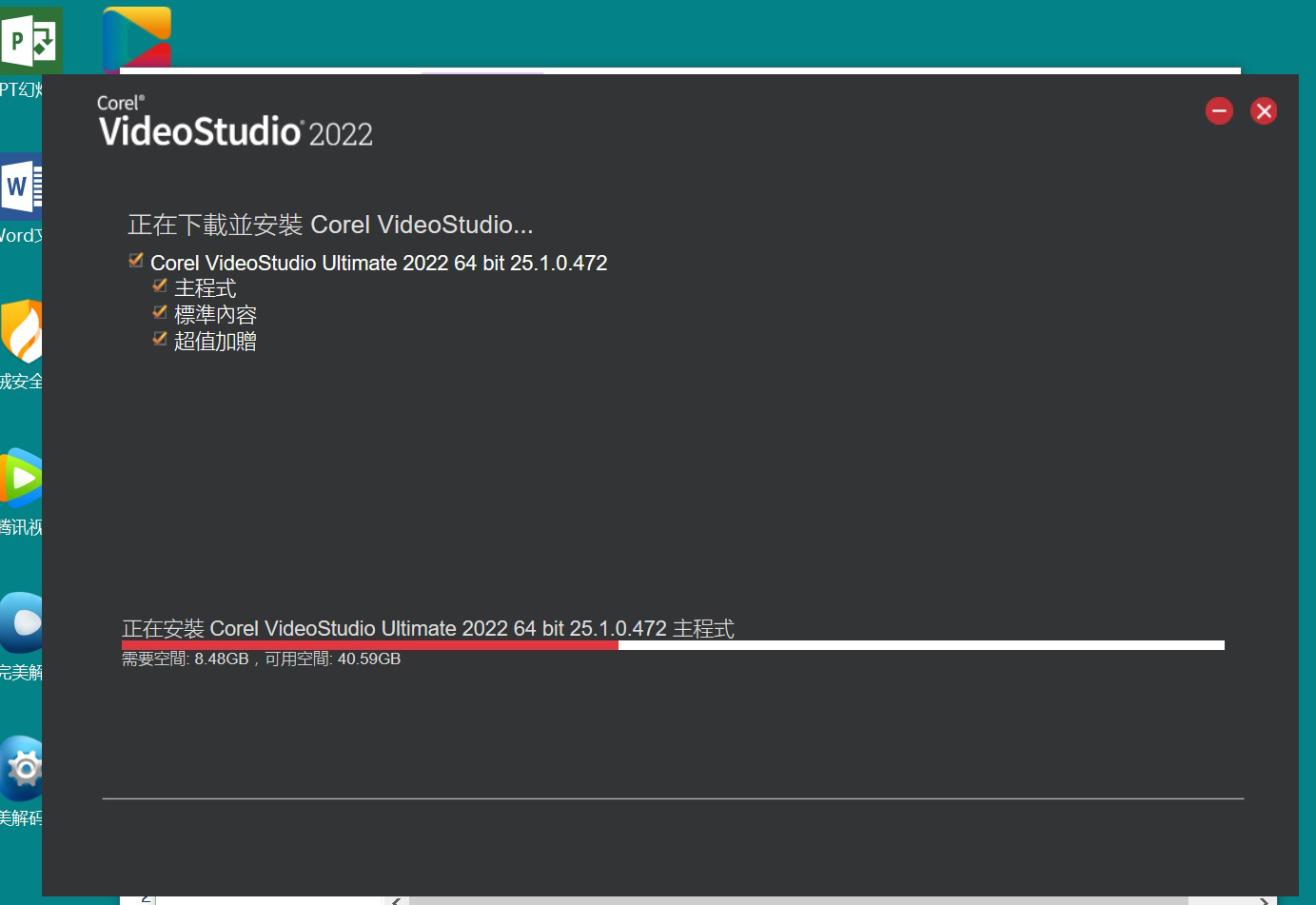Click the 正在安裝 status line text
This screenshot has width=1316, height=905.
(428, 628)
